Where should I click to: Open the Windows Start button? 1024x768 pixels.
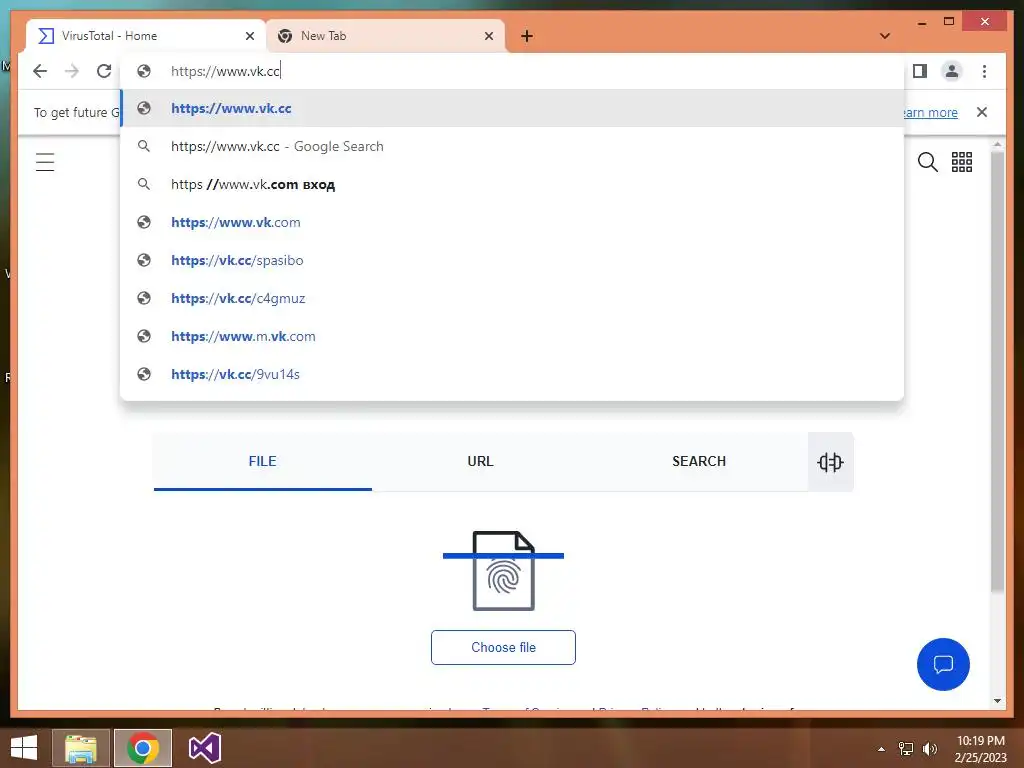pos(24,748)
